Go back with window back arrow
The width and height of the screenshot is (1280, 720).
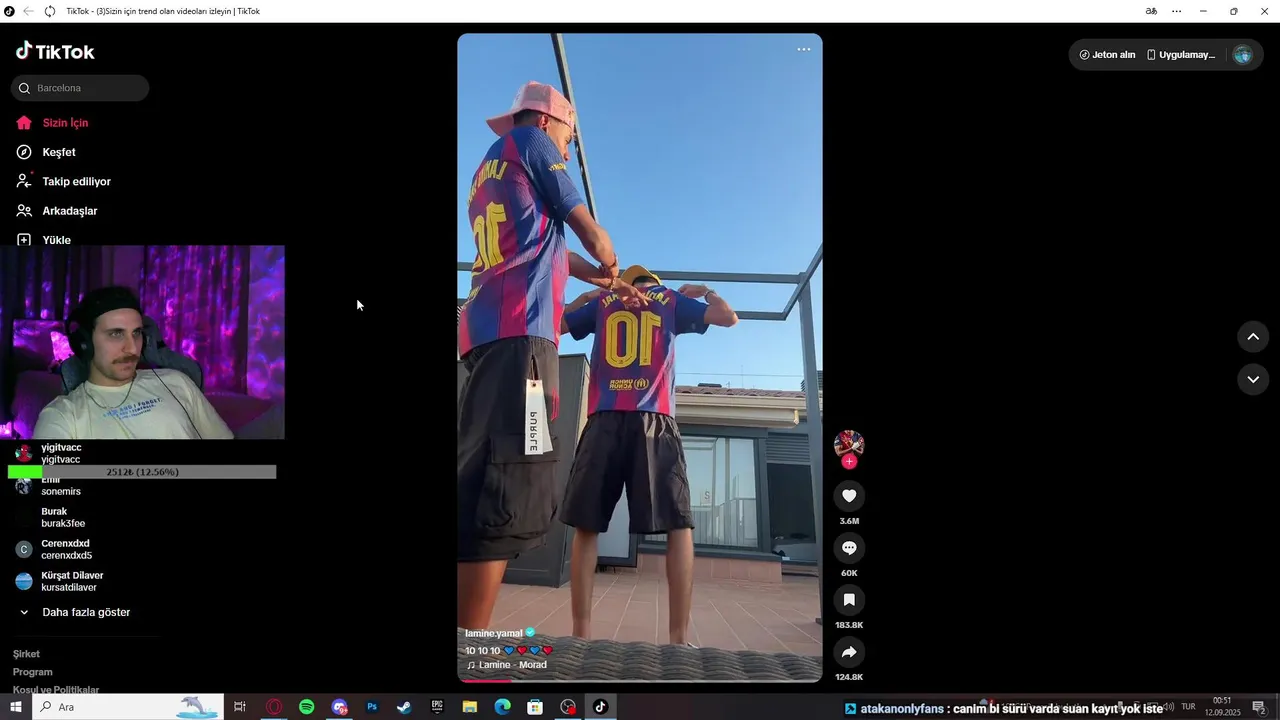coord(28,11)
